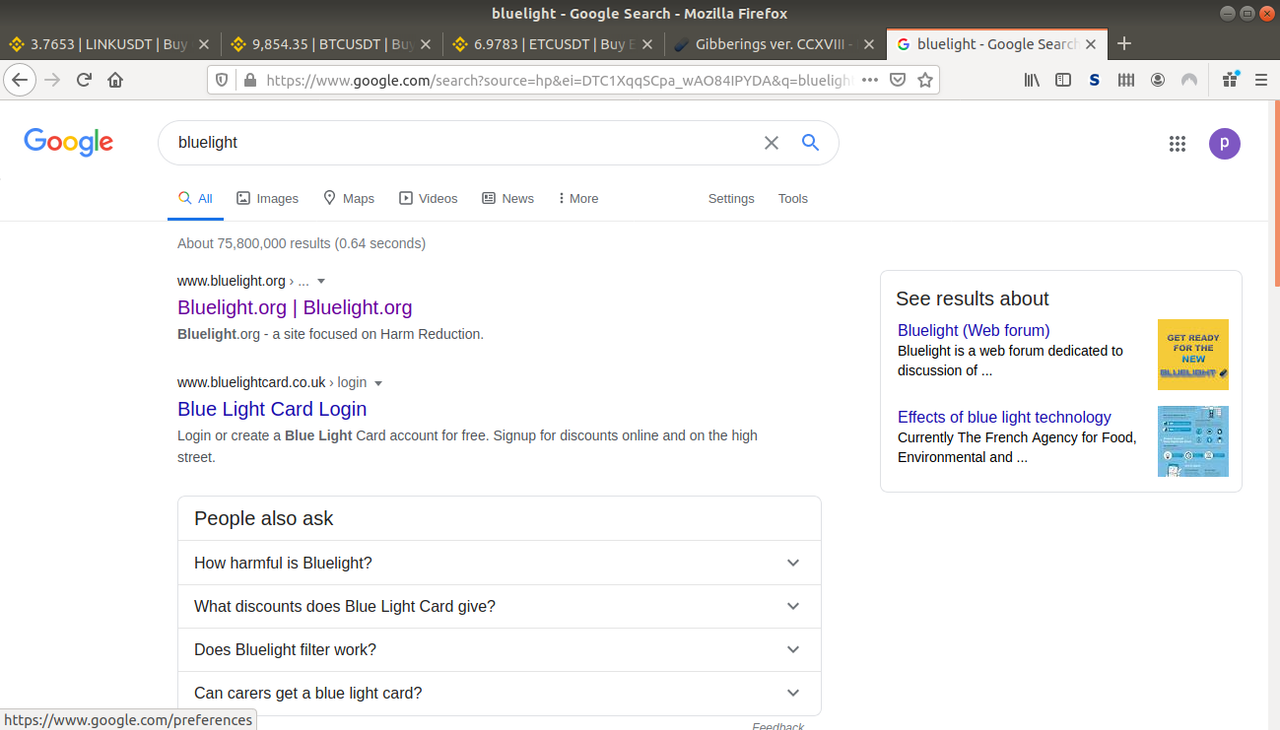Expand 'How harmful is Bluelight?'

pyautogui.click(x=499, y=563)
